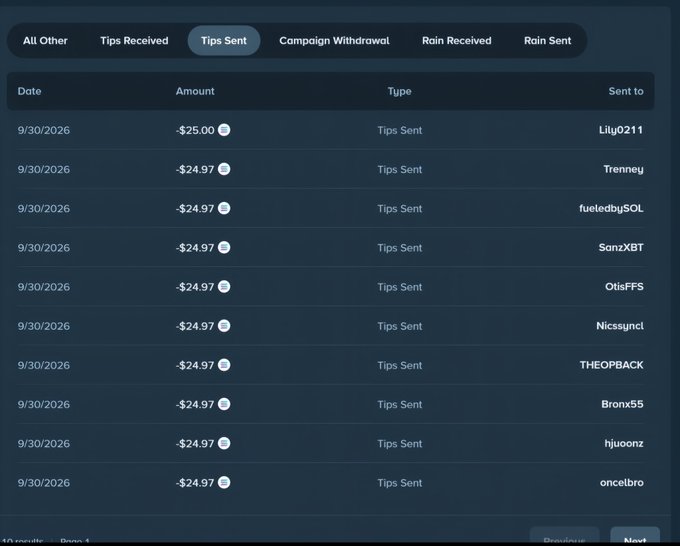Click the coin icon in the SanzXBT row
The height and width of the screenshot is (546, 680).
click(224, 247)
